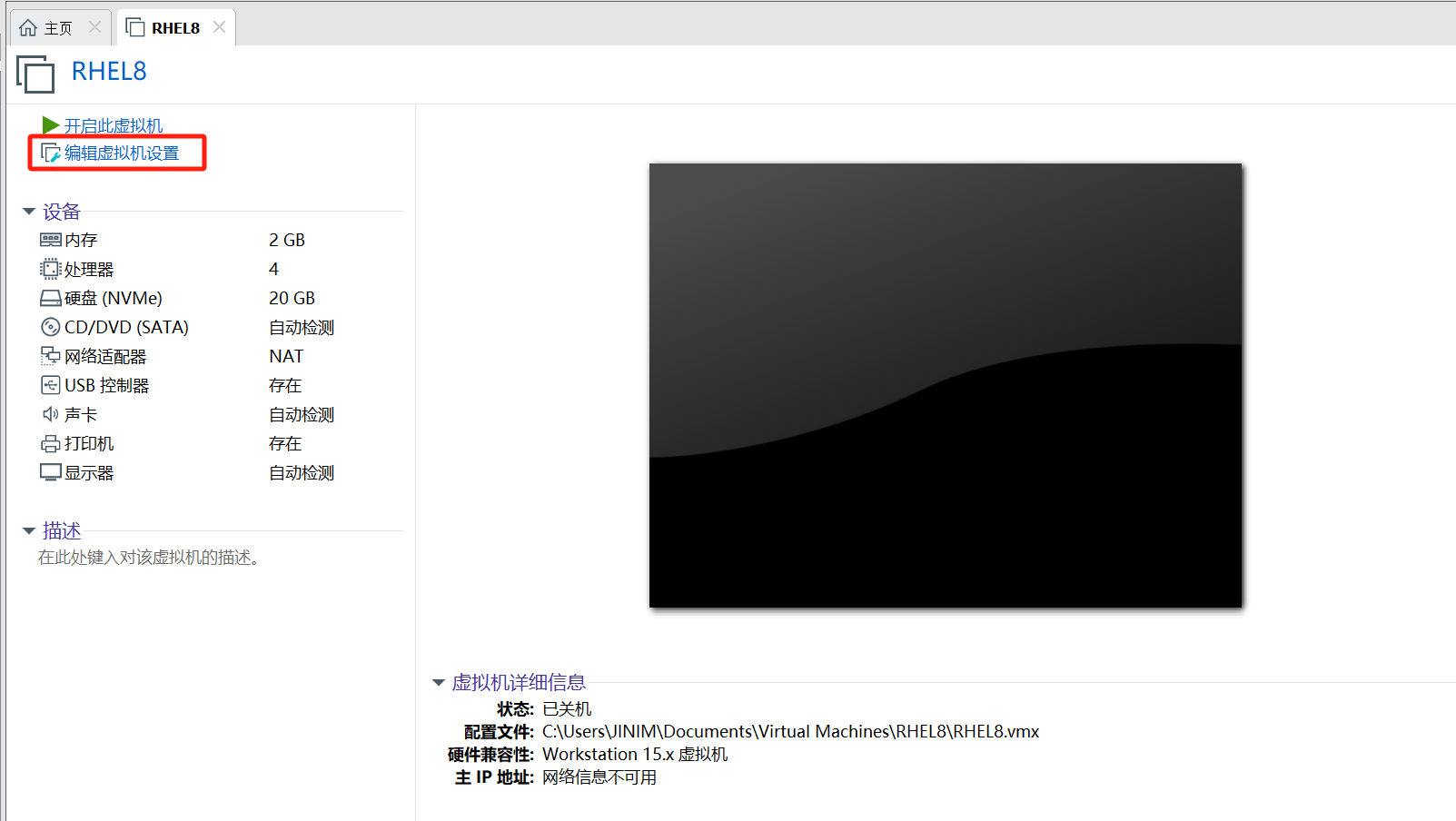The image size is (1456, 821).
Task: Click the 硬盘 (NVMe) device label
Action: tap(114, 298)
